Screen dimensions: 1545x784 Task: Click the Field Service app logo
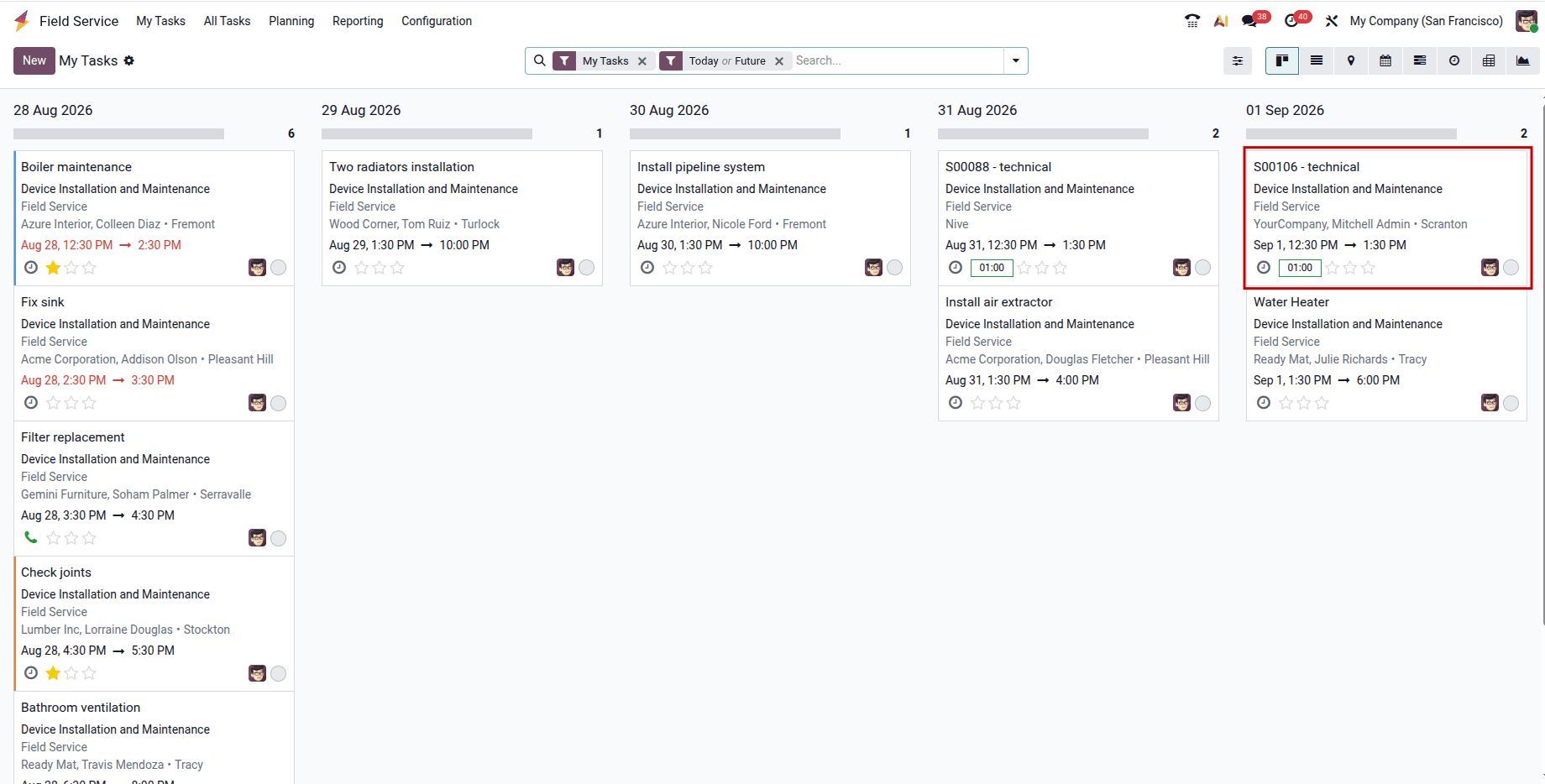(x=22, y=21)
